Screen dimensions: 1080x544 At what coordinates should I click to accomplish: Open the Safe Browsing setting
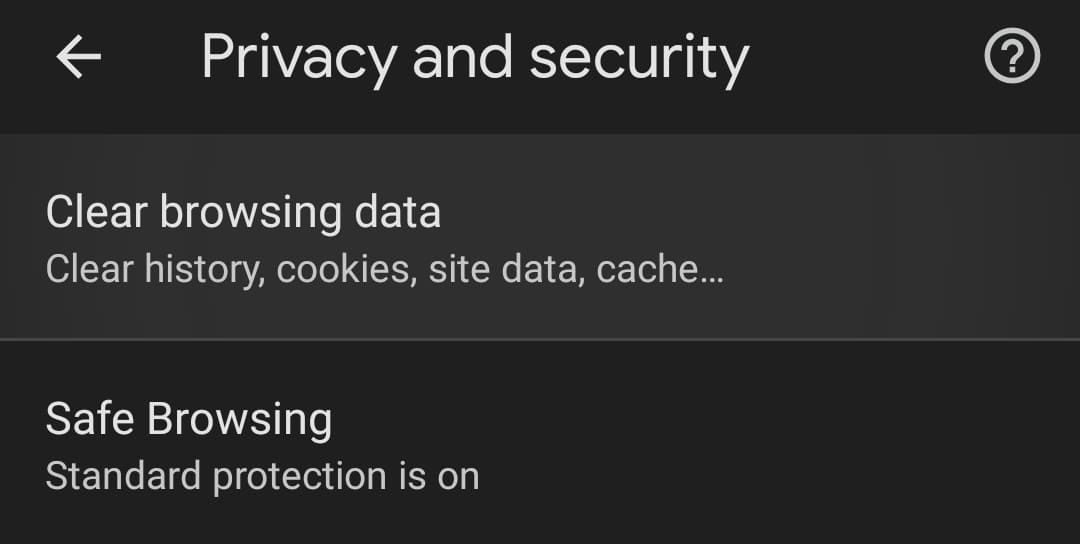[x=540, y=445]
